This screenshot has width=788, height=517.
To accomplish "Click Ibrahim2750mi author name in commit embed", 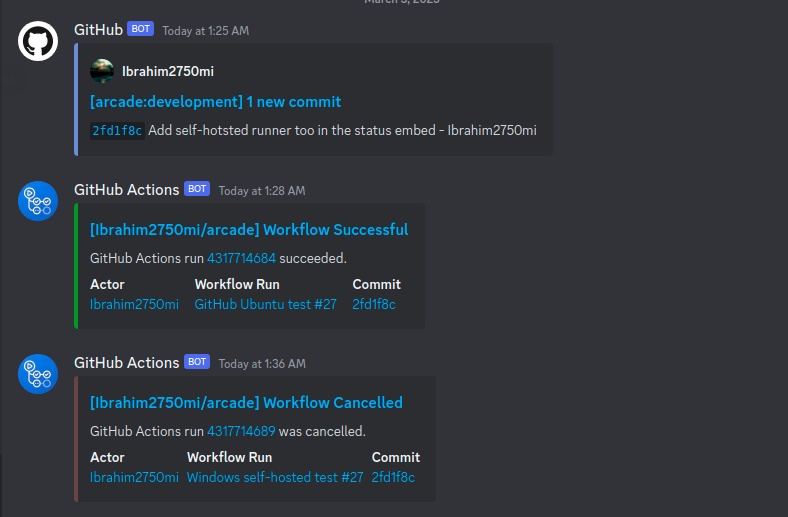I will (x=168, y=71).
